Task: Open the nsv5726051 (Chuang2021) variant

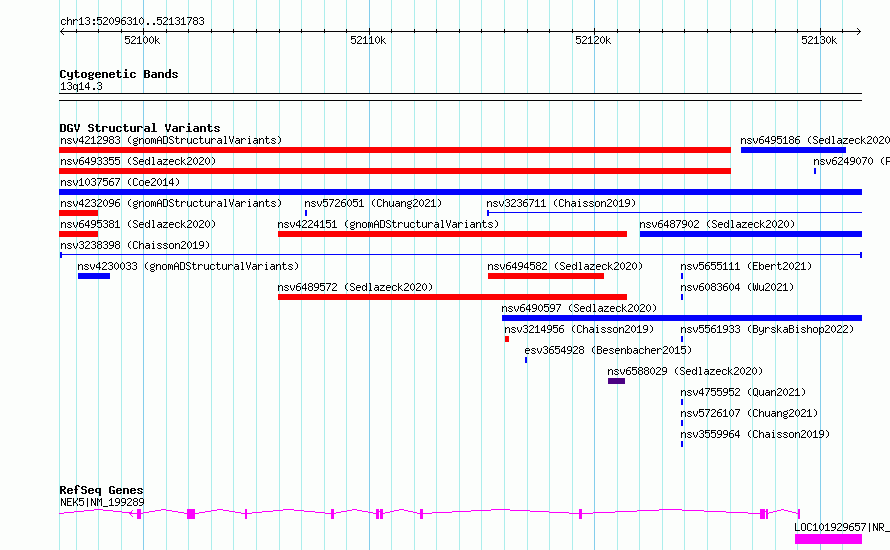Action: coord(373,203)
